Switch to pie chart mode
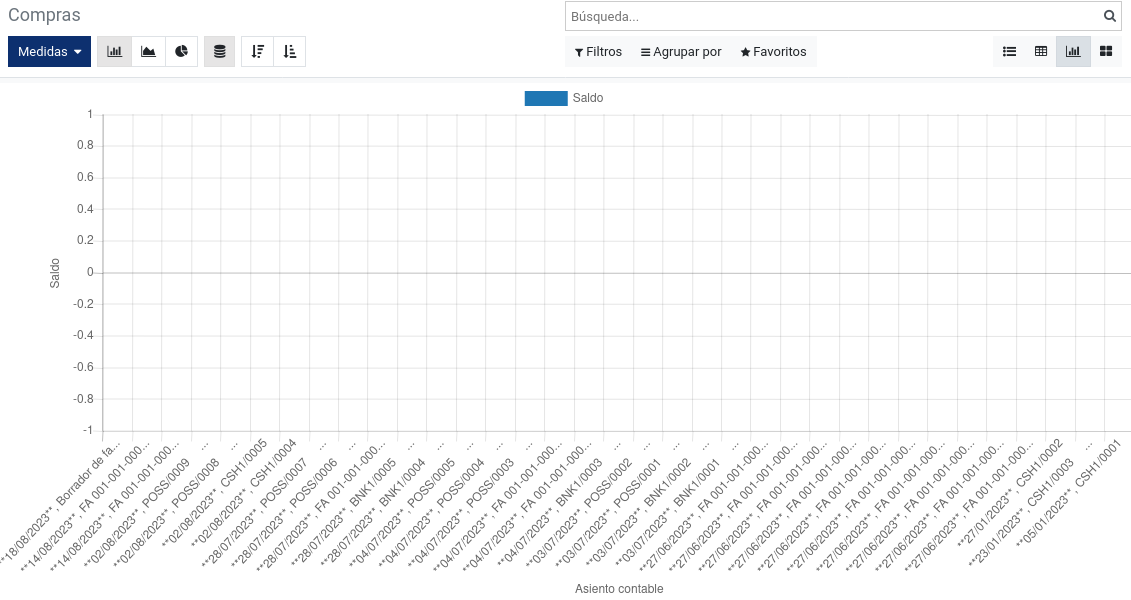 (x=182, y=51)
